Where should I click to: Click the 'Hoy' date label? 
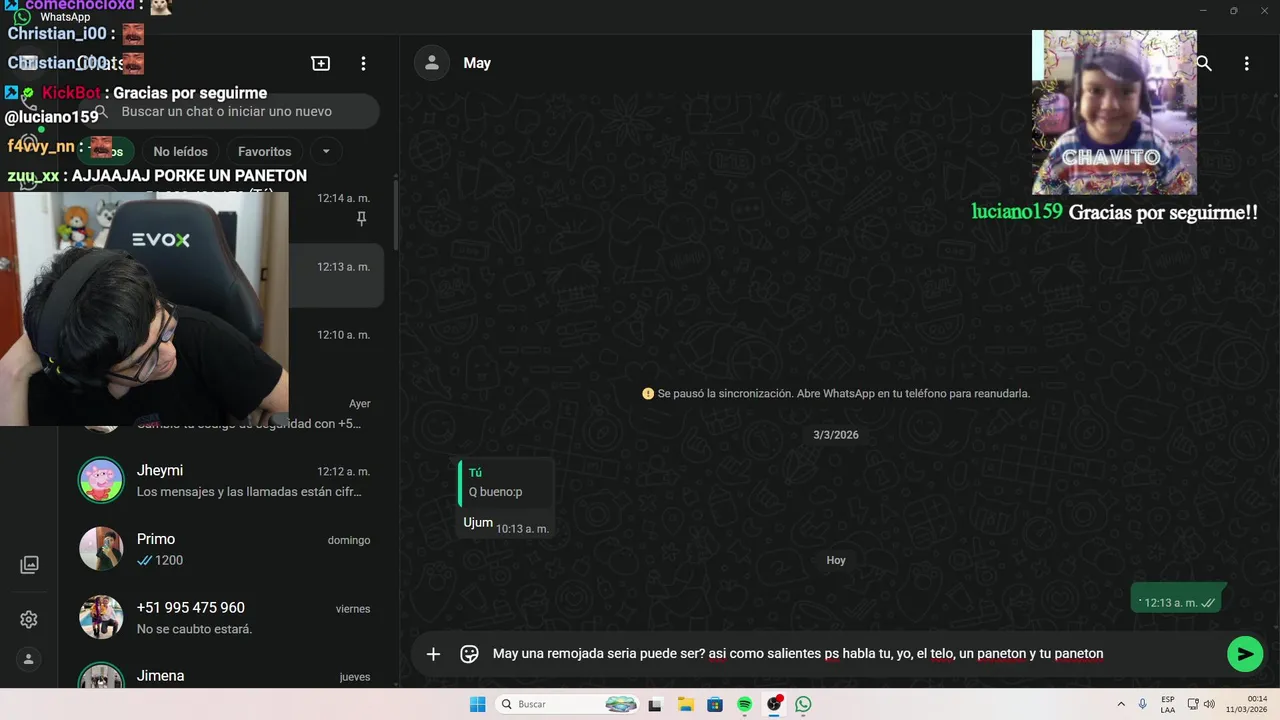click(x=836, y=560)
